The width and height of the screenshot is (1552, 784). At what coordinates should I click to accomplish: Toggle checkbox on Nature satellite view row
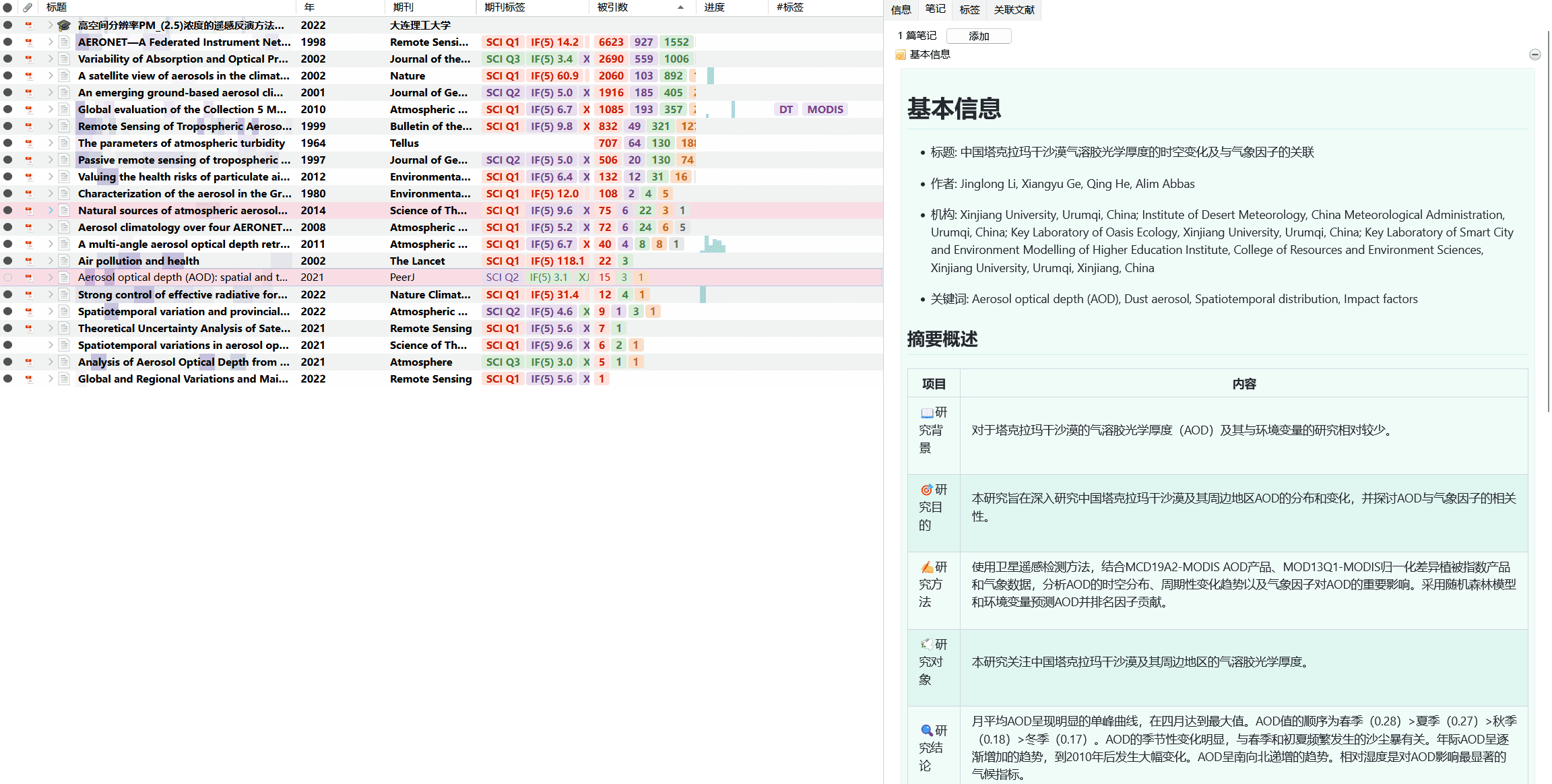click(x=9, y=75)
